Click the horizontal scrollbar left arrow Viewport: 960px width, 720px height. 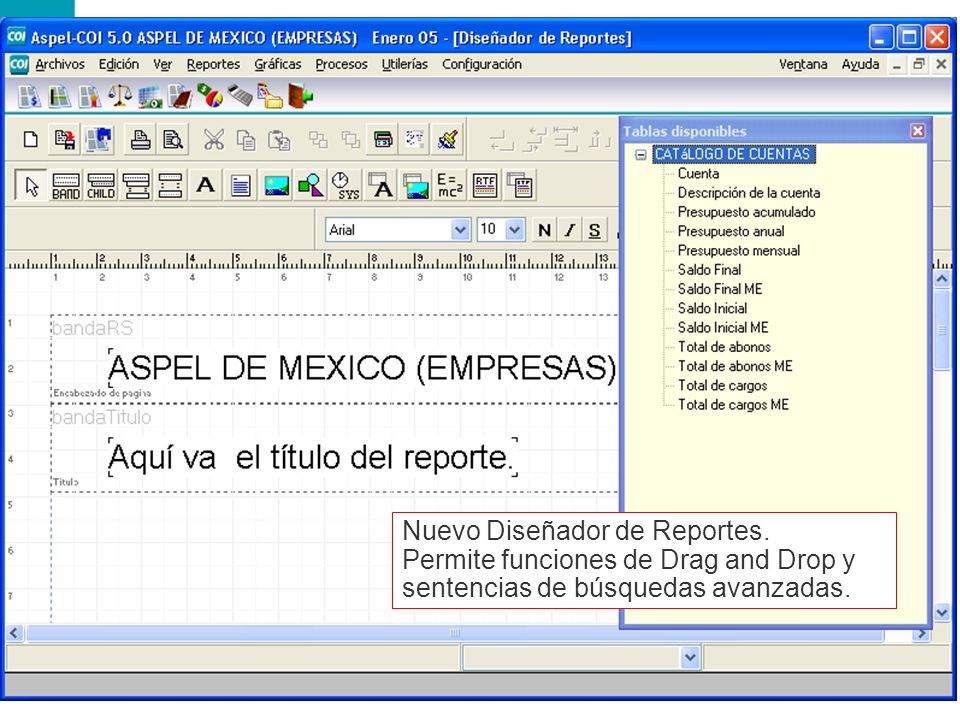(x=15, y=633)
